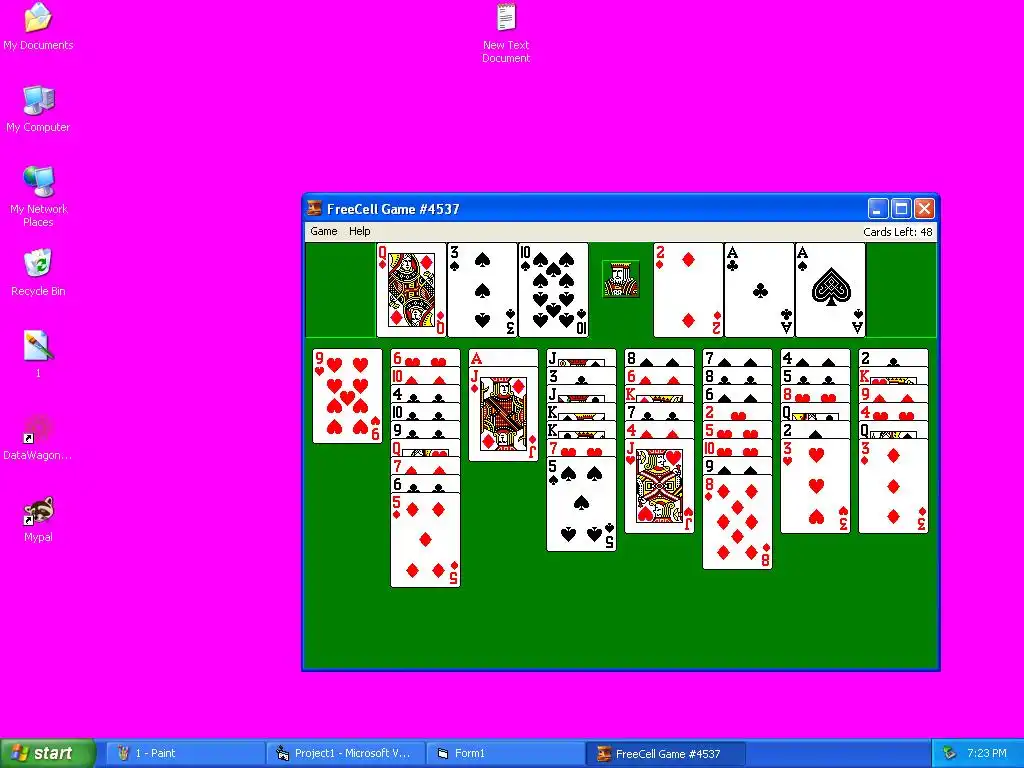Viewport: 1024px width, 768px height.
Task: Click the 10 of diamonds strip in column two
Action: 425,376
